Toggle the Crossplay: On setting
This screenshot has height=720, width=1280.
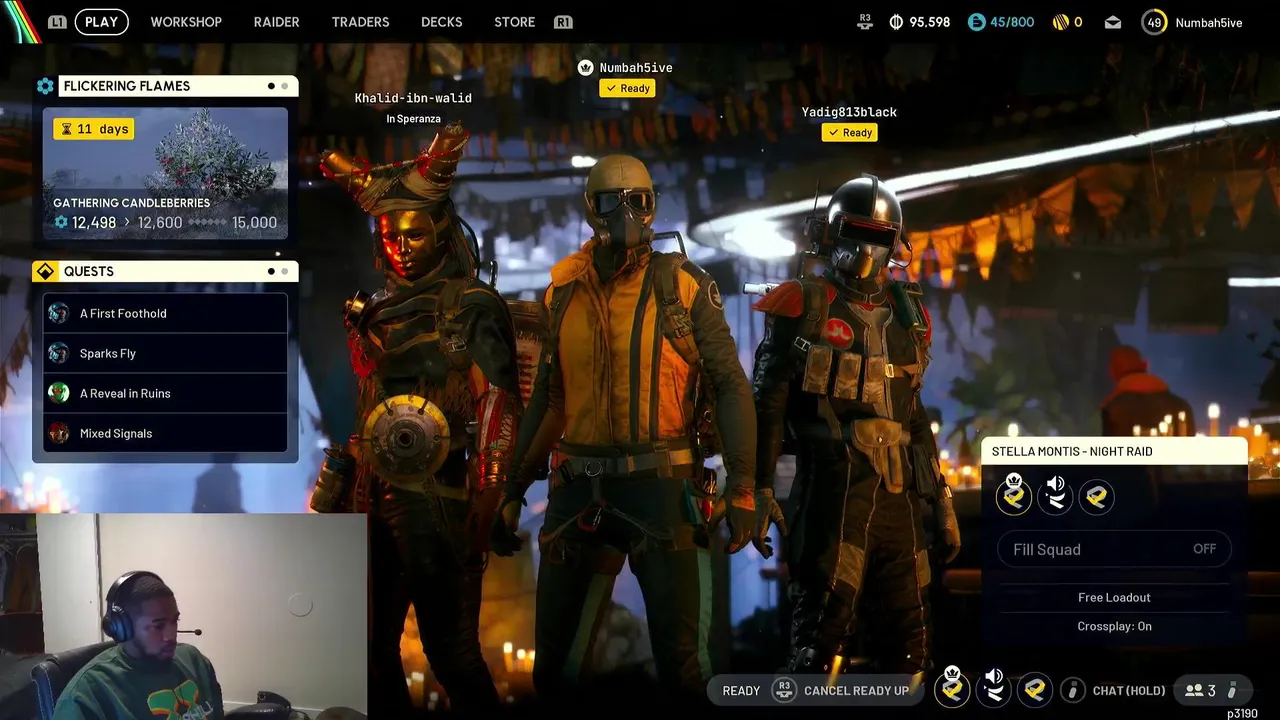pyautogui.click(x=1114, y=626)
